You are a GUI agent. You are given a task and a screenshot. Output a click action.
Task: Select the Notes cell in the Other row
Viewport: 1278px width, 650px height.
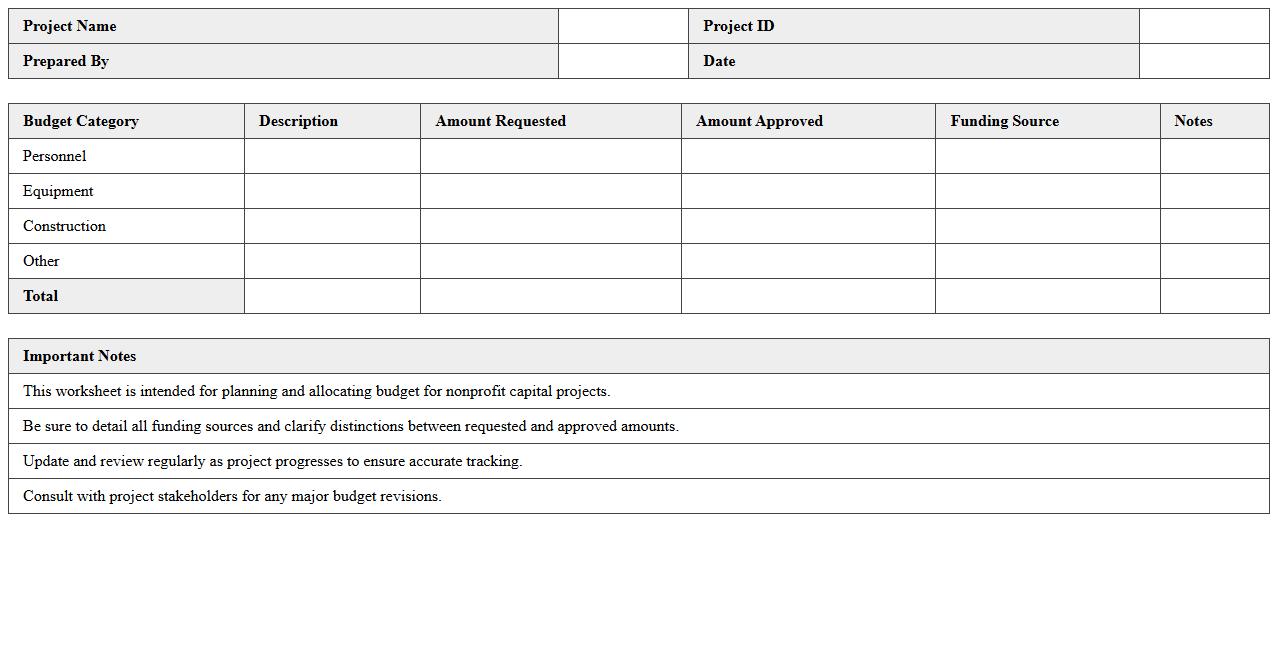pos(1214,261)
